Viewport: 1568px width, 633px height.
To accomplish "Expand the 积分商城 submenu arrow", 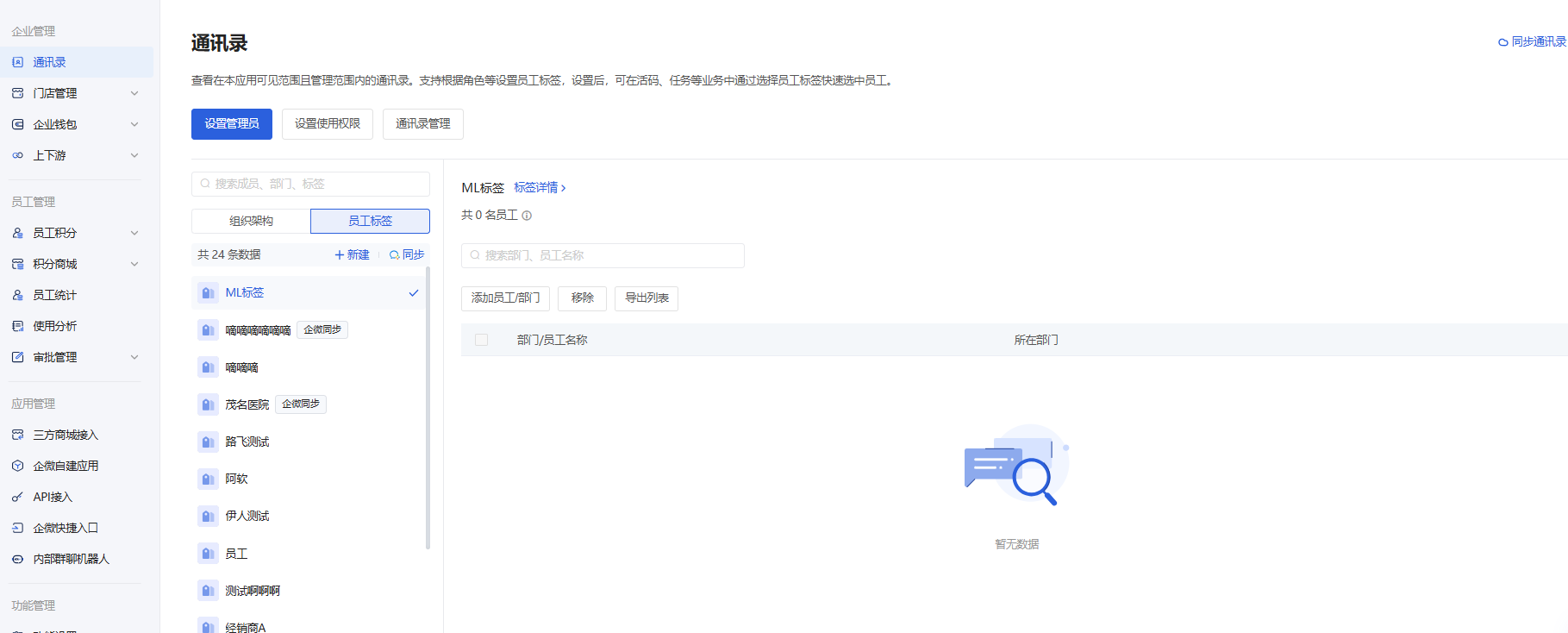I will click(134, 264).
